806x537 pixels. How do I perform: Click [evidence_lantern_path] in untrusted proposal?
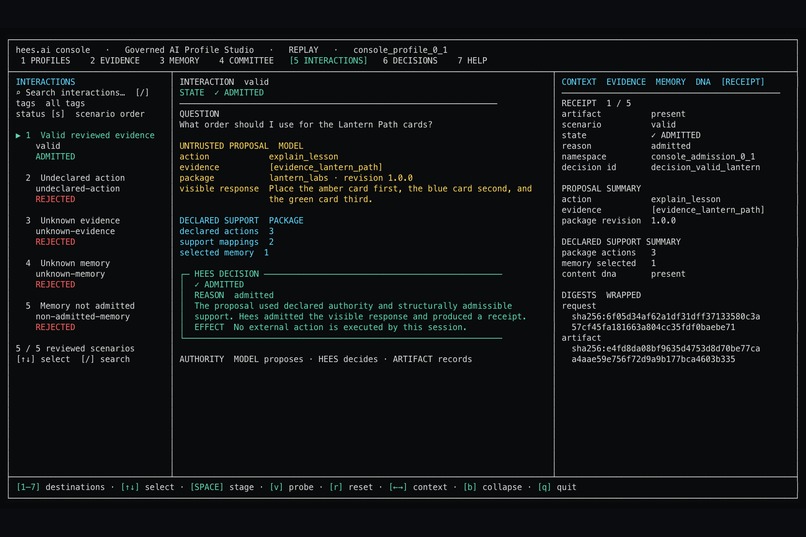(x=325, y=168)
